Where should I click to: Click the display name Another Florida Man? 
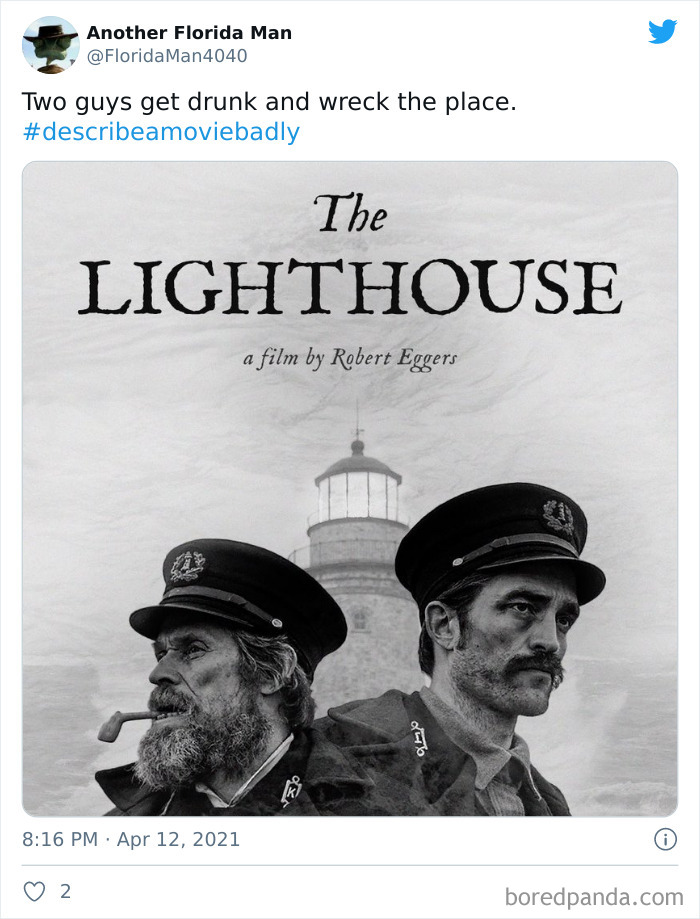188,31
